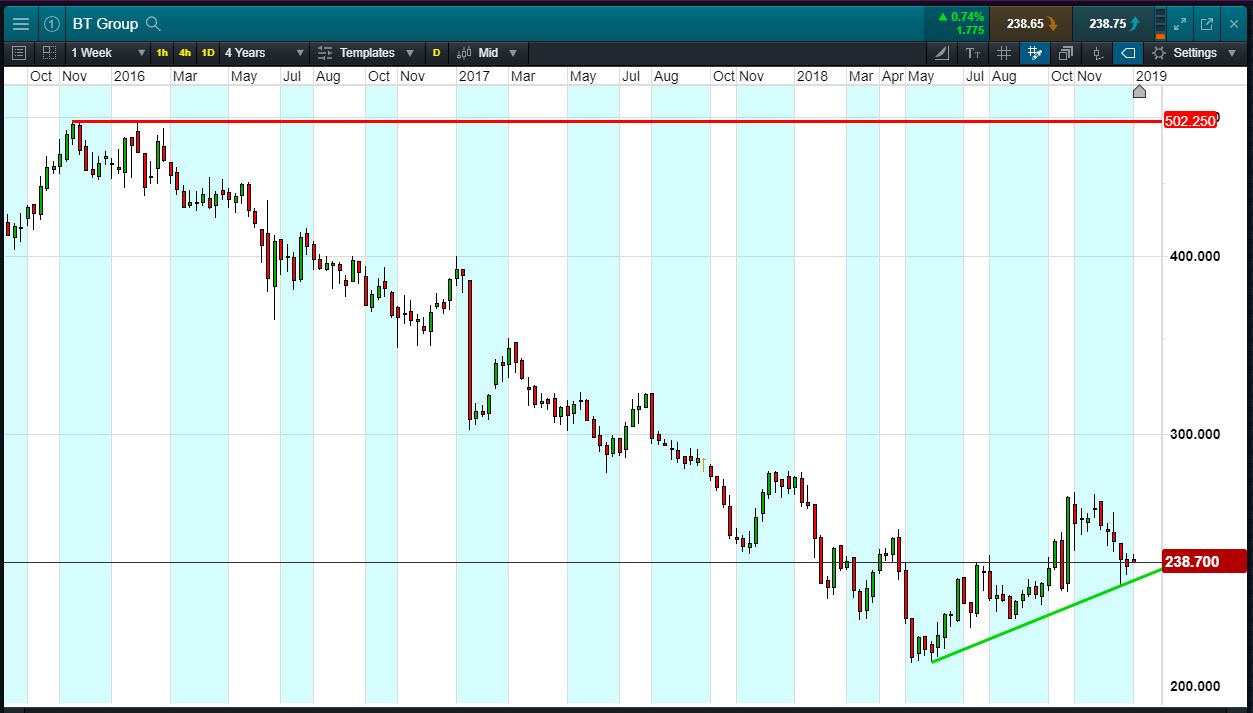Screen dimensions: 1253x713
Task: Click the stacked windows compare icon
Action: 1066,53
